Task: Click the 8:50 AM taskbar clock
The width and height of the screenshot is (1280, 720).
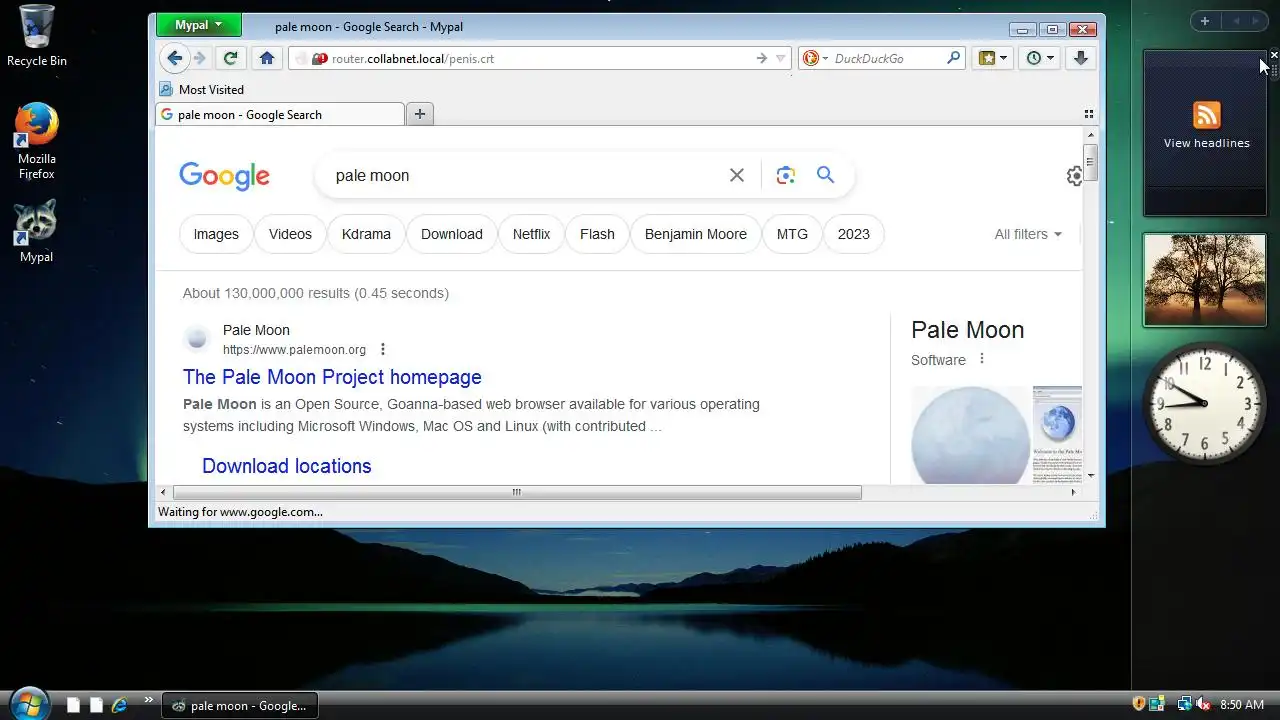Action: [x=1242, y=705]
